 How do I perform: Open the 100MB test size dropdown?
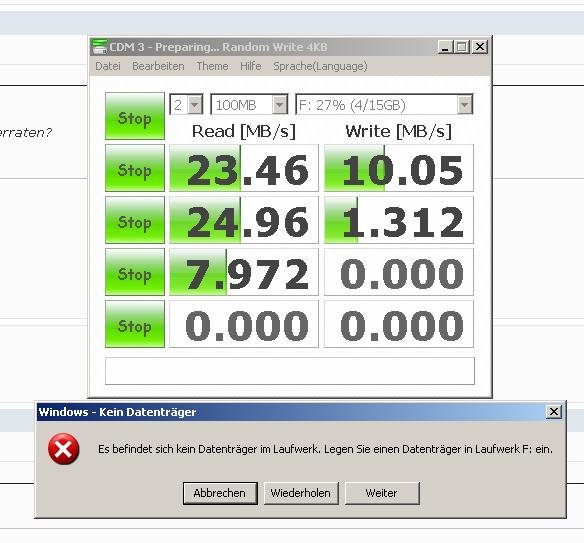click(249, 105)
